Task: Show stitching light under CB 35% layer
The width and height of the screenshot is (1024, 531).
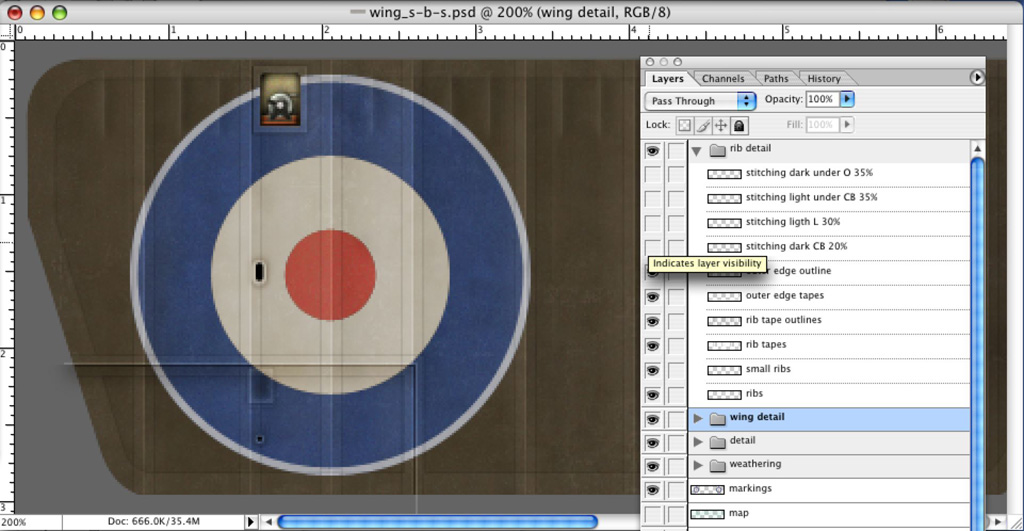Action: 652,199
